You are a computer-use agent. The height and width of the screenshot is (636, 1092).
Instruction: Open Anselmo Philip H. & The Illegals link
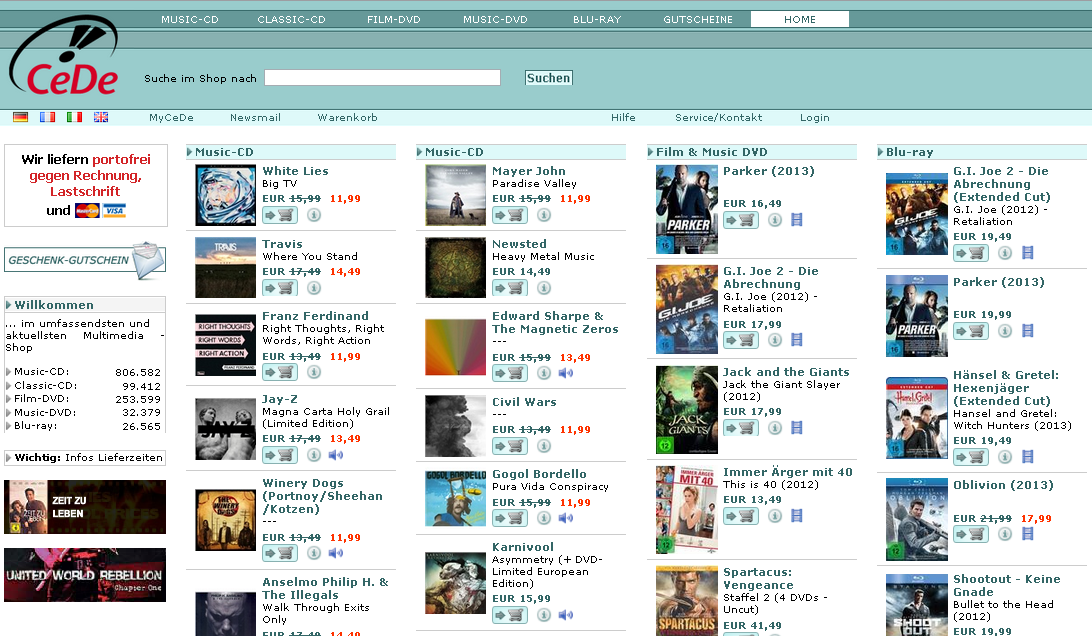point(325,588)
